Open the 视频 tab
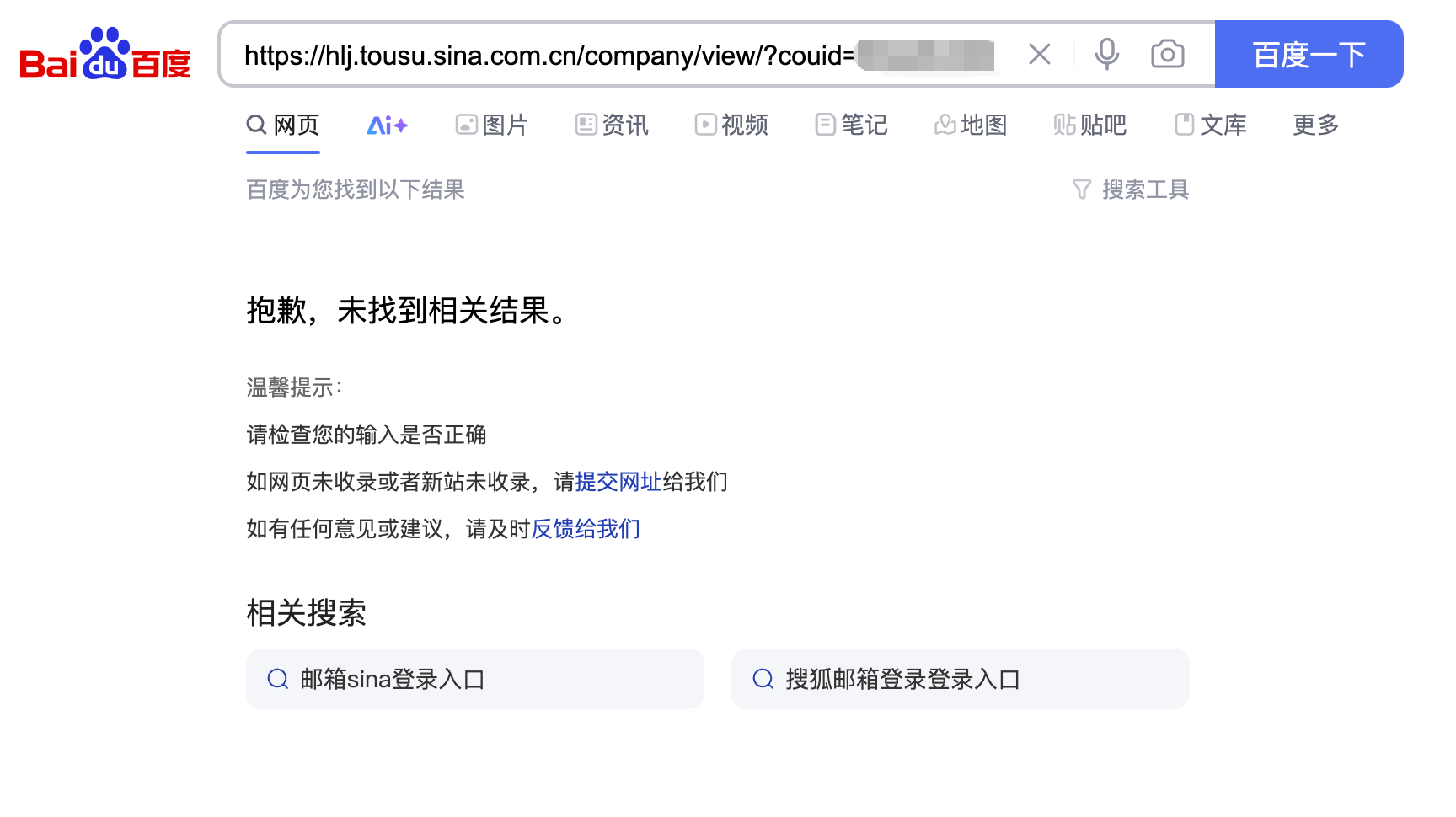 coord(731,125)
